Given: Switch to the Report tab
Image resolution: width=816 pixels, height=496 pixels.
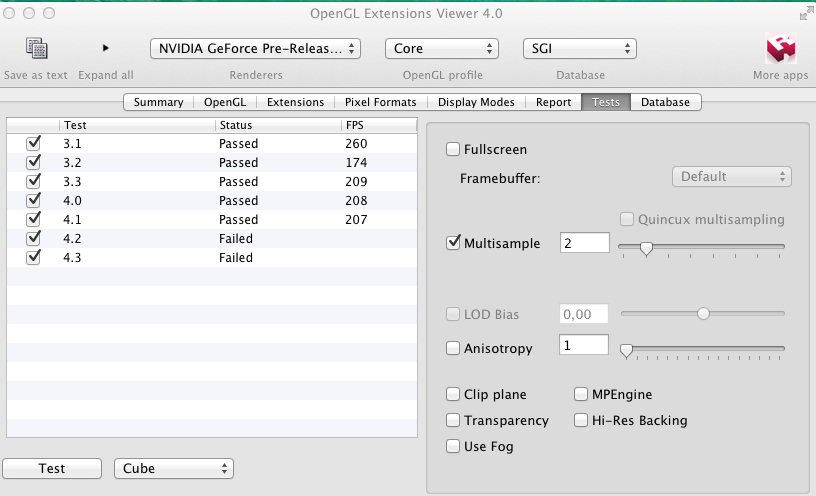Looking at the screenshot, I should click(x=553, y=102).
